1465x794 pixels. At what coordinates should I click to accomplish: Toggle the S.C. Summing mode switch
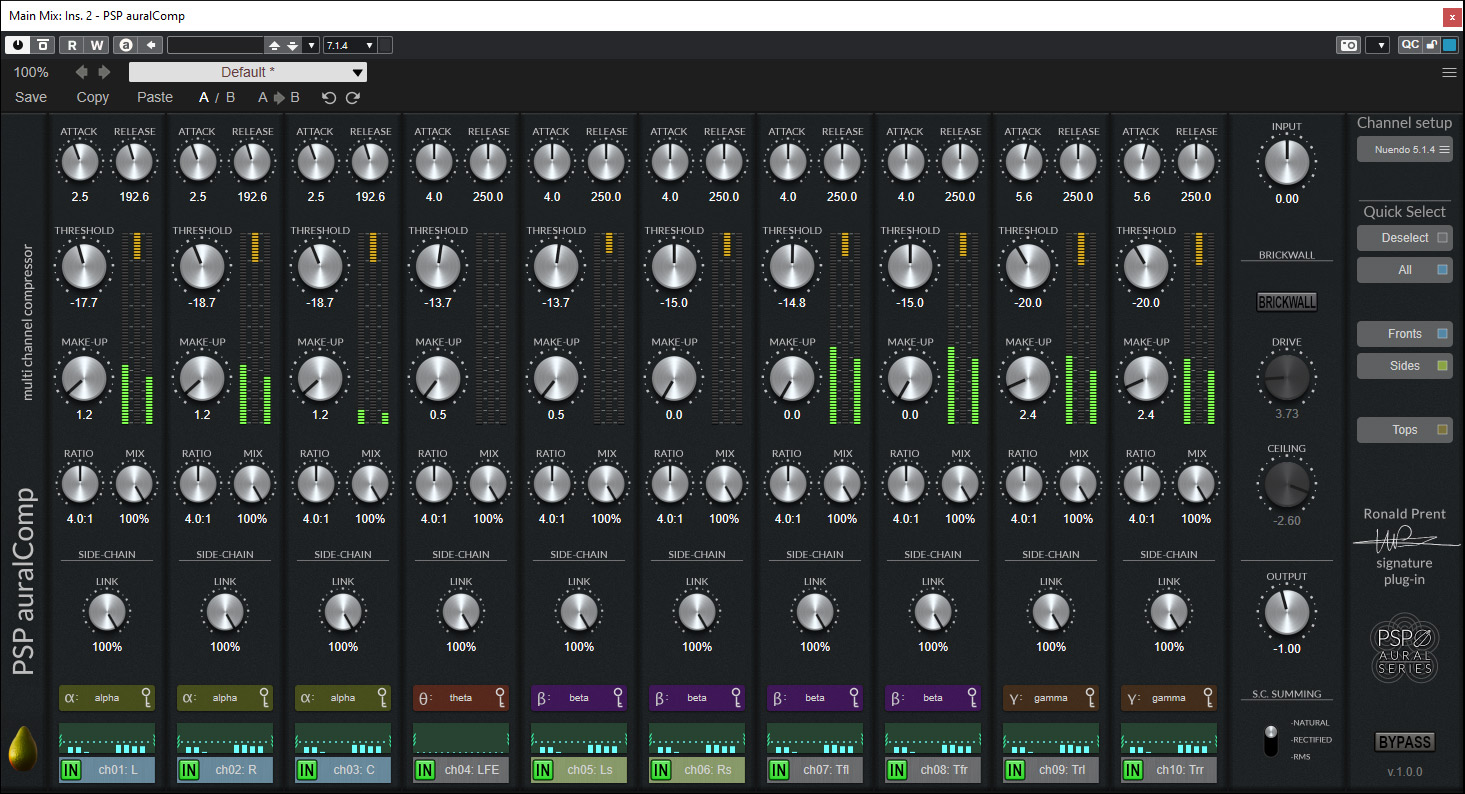click(x=1272, y=741)
